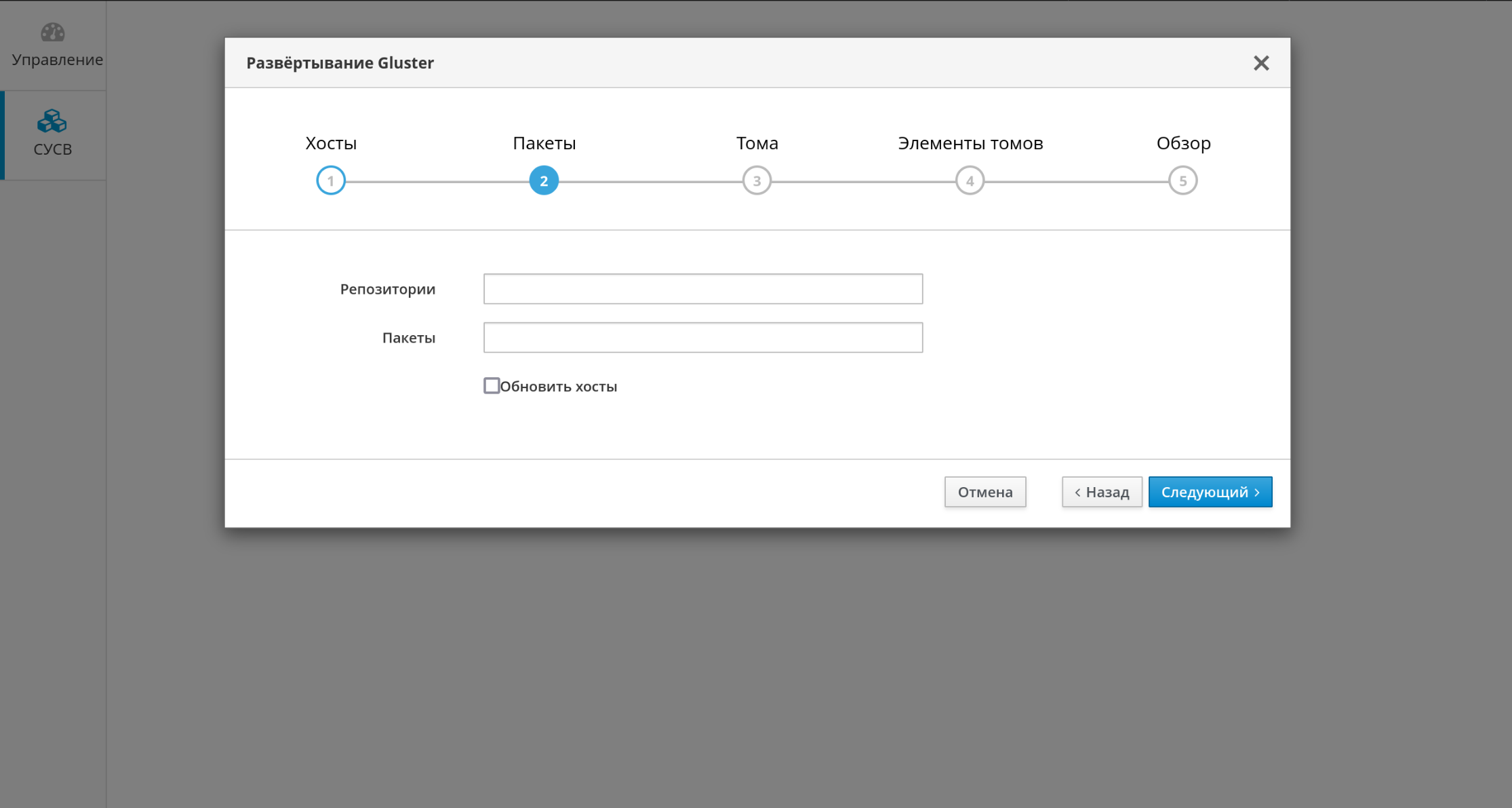The image size is (1512, 808).
Task: Click the Обзор step label
Action: click(x=1183, y=143)
